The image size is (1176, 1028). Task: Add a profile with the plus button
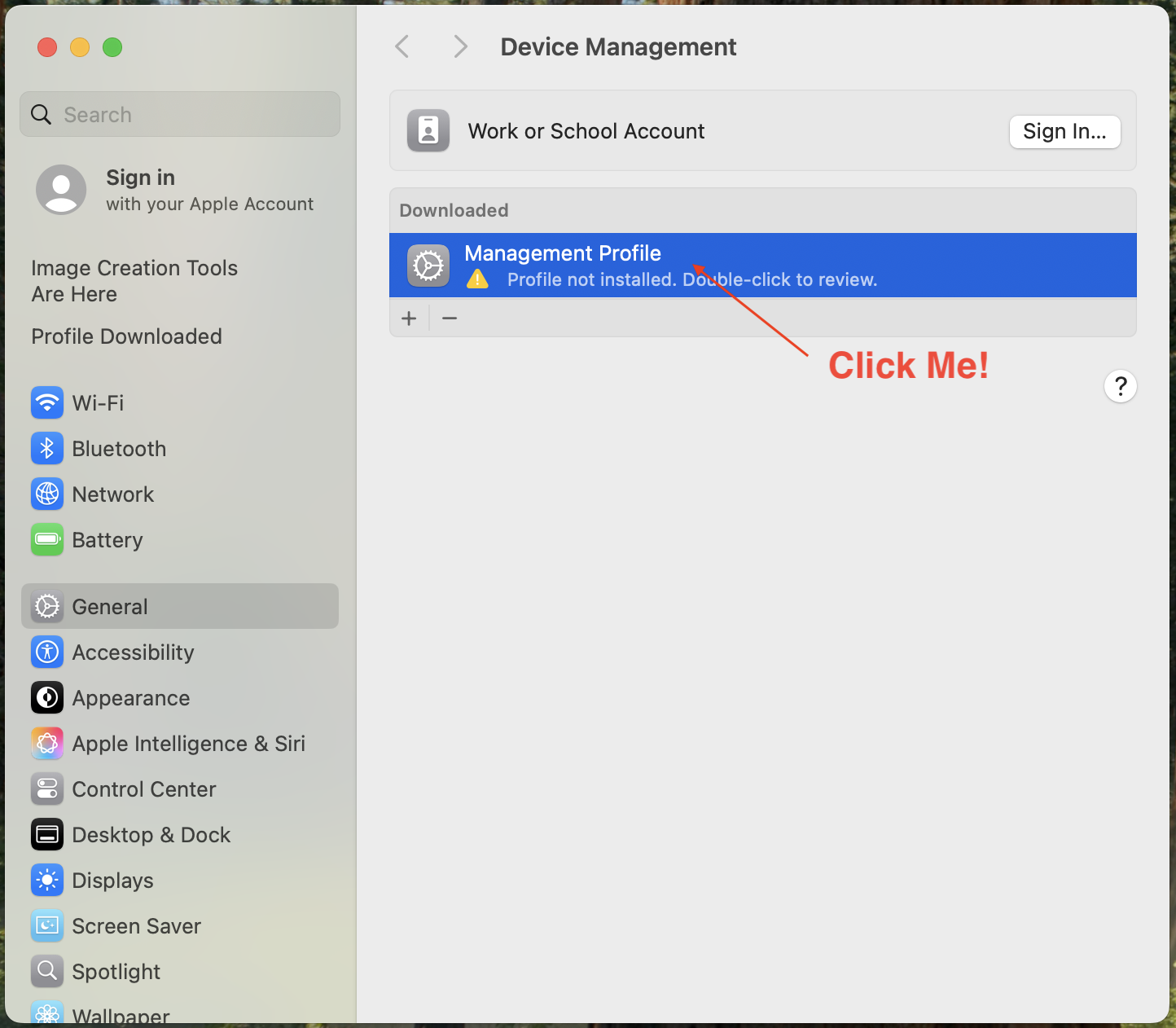click(409, 318)
